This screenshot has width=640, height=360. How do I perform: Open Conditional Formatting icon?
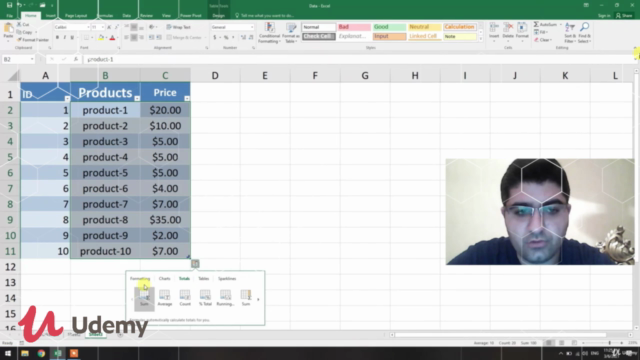coord(269,28)
